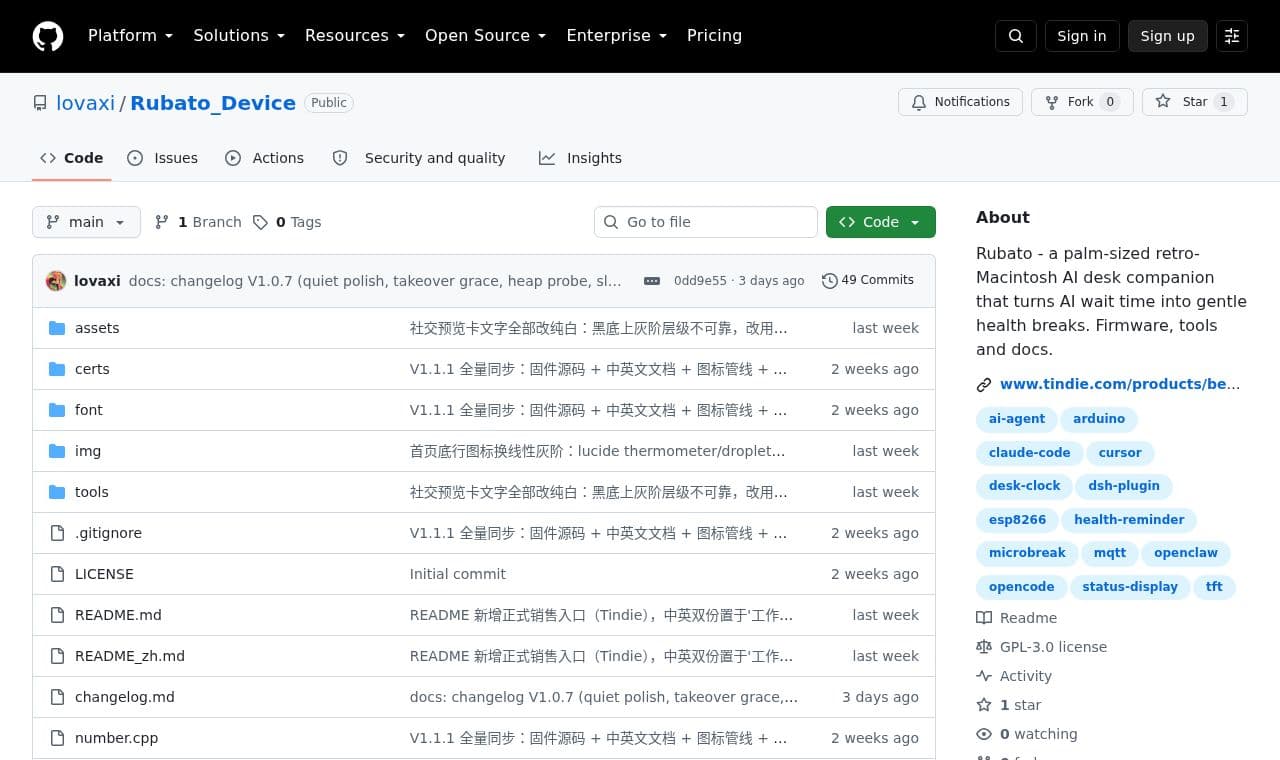Switch to the Insights tab
This screenshot has height=760, width=1280.
(580, 158)
